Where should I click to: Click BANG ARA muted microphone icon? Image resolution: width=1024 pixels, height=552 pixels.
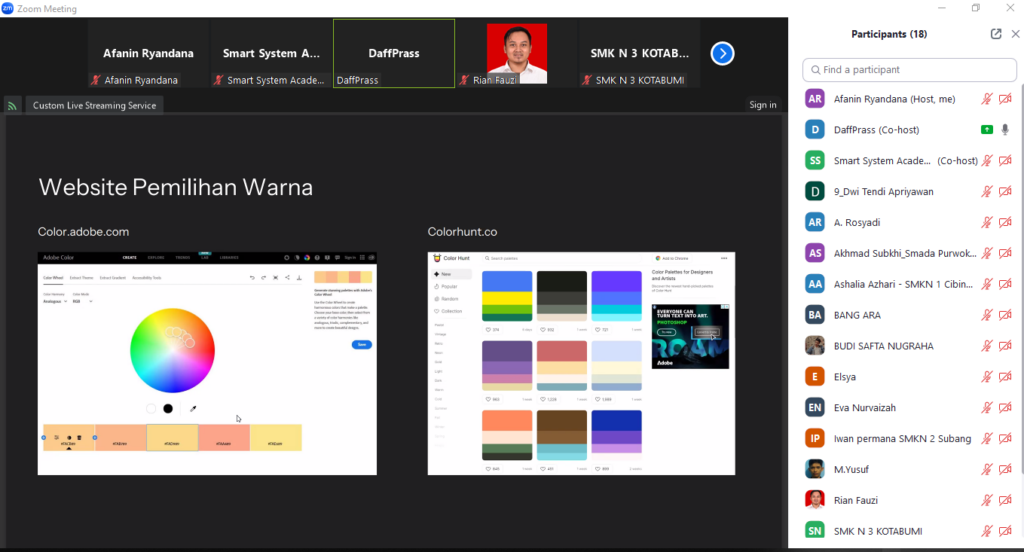point(987,315)
